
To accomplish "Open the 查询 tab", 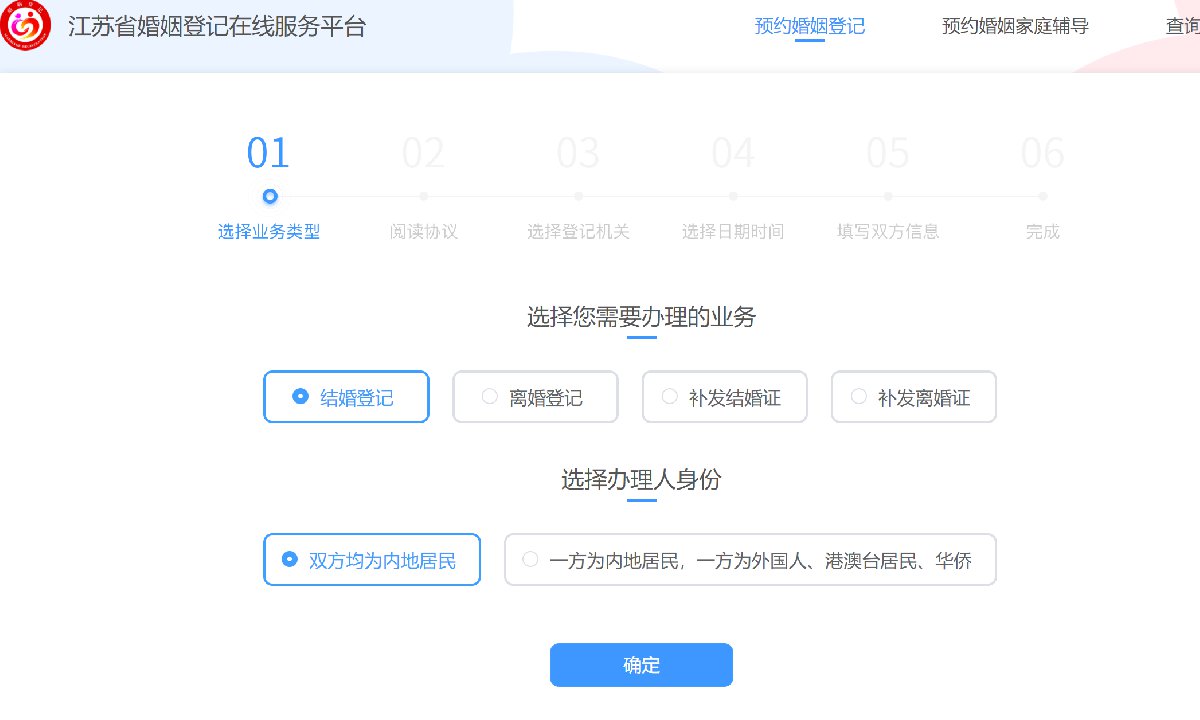I will 1182,26.
